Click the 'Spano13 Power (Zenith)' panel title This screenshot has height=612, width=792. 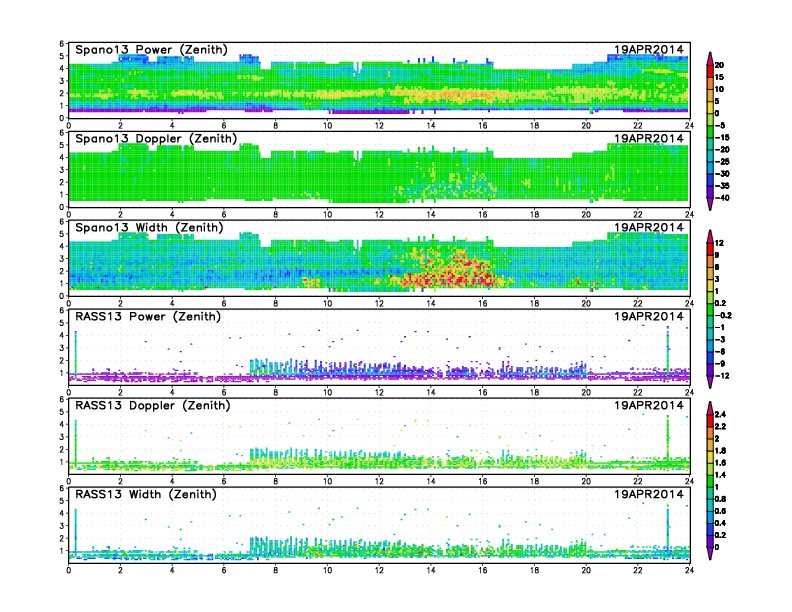coord(151,49)
